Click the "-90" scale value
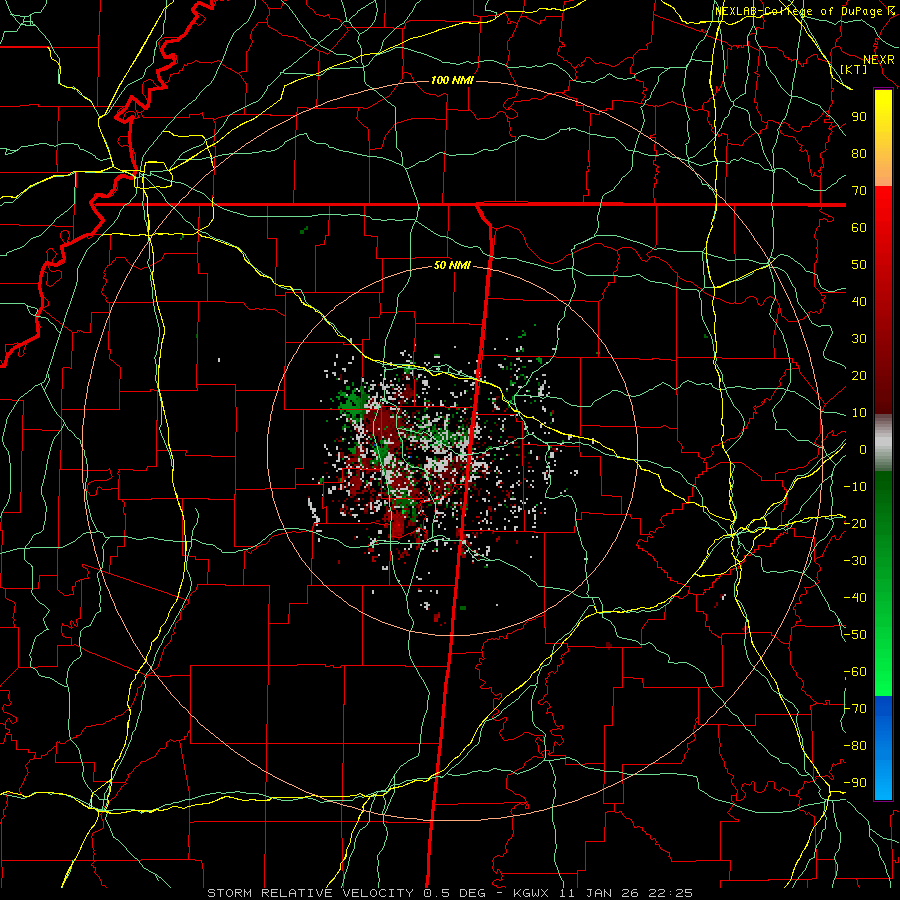Image resolution: width=900 pixels, height=900 pixels. point(855,783)
